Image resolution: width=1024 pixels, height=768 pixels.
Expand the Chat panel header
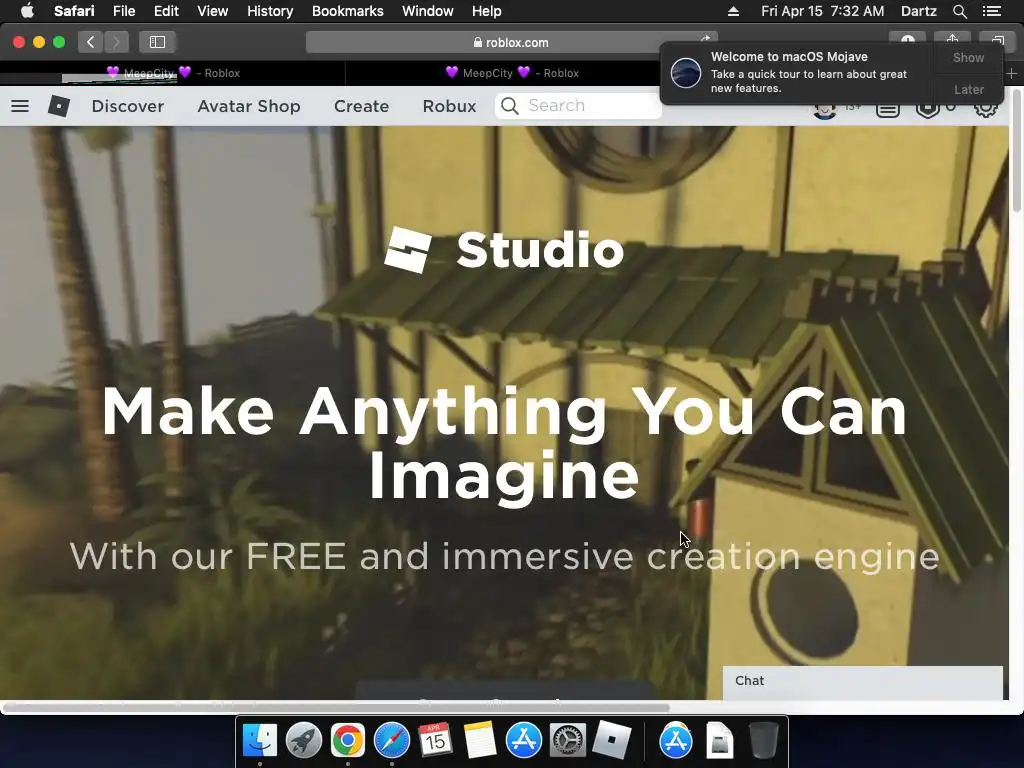click(862, 681)
